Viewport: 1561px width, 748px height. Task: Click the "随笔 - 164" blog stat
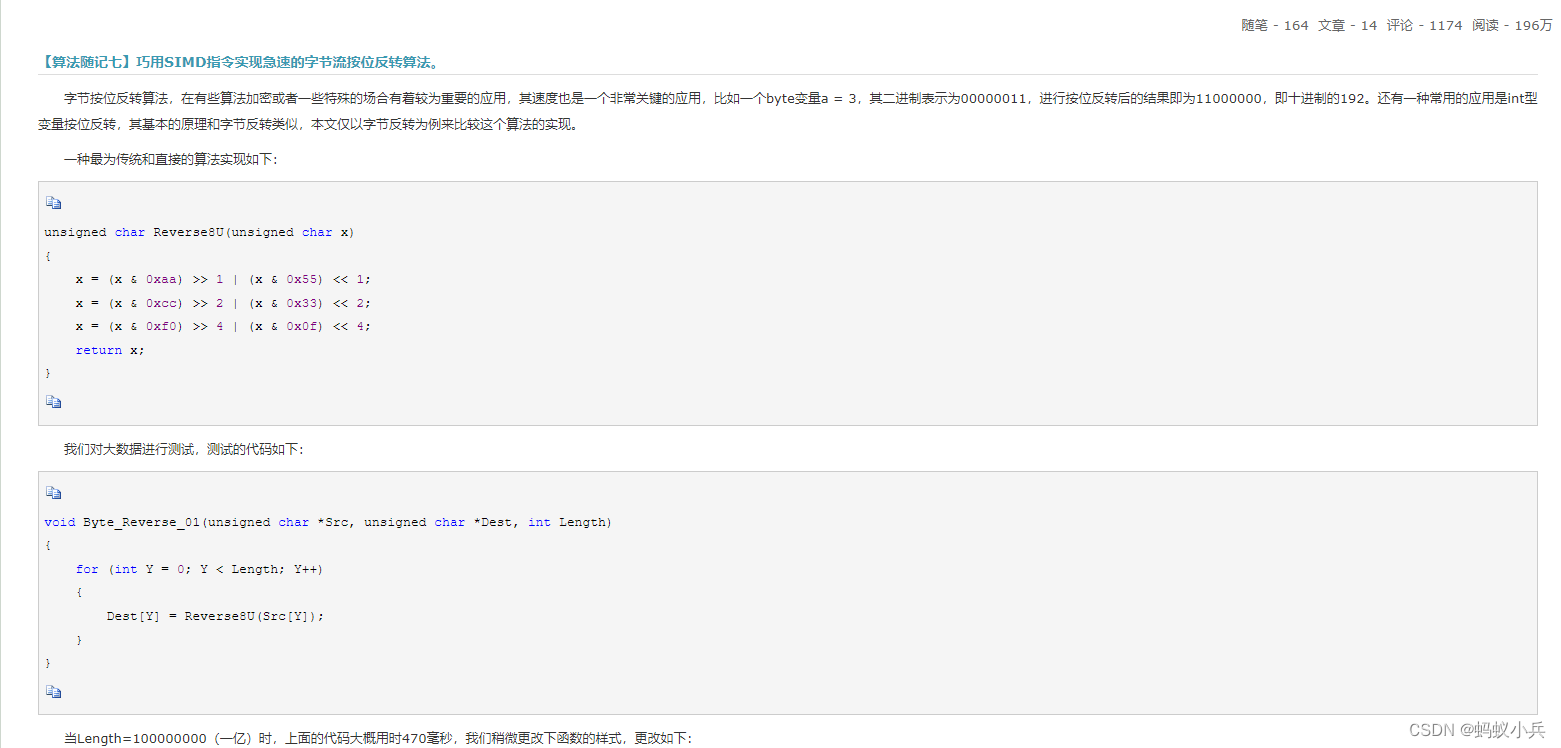[1275, 26]
